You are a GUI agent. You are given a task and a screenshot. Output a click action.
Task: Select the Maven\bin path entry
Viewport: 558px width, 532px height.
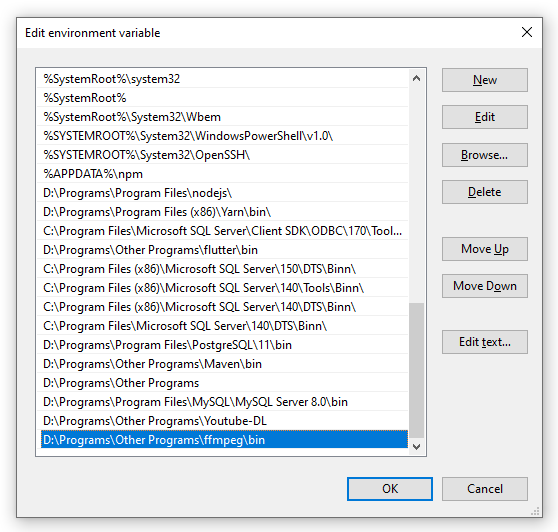[x=223, y=364]
